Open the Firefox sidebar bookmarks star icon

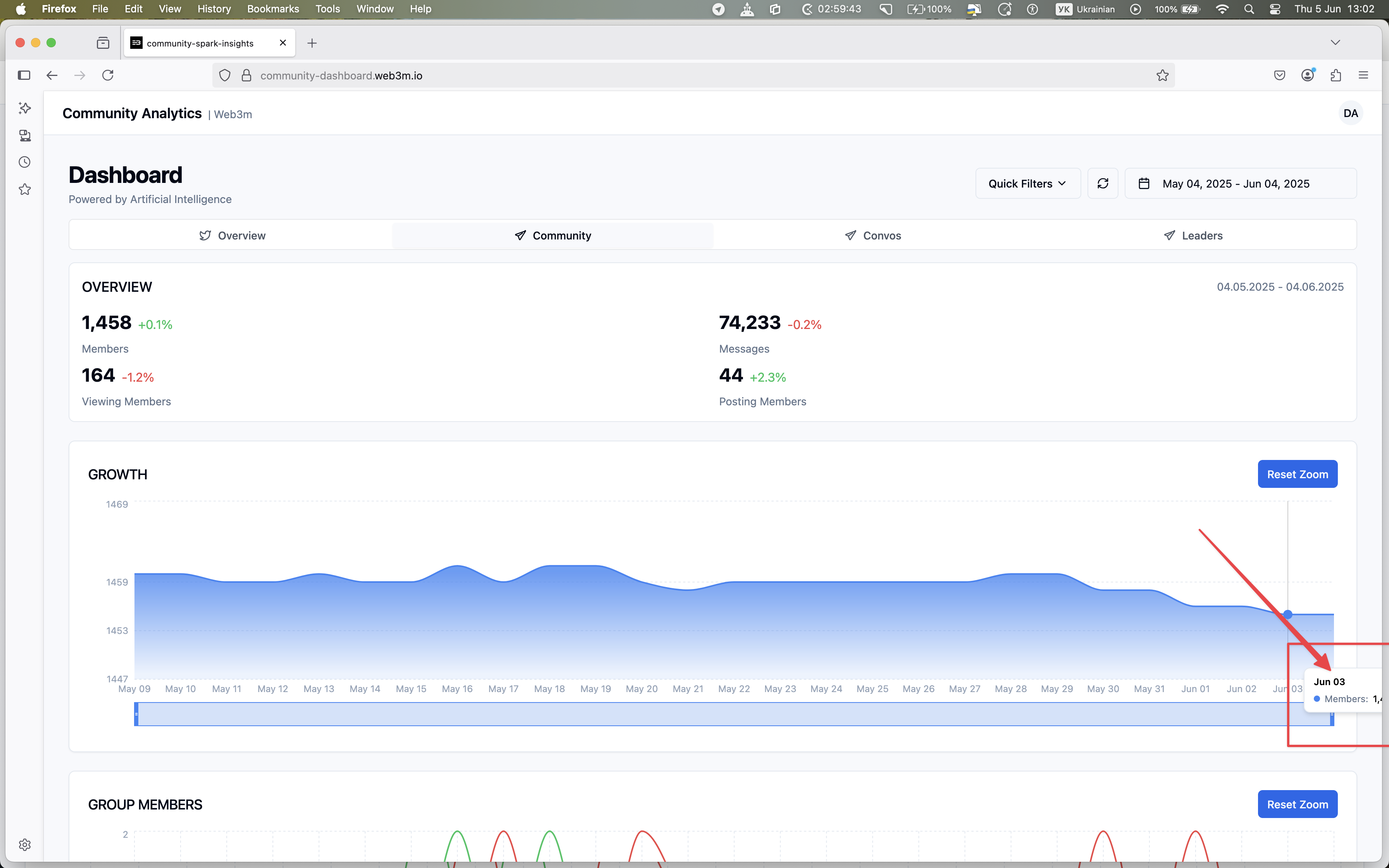(x=24, y=189)
